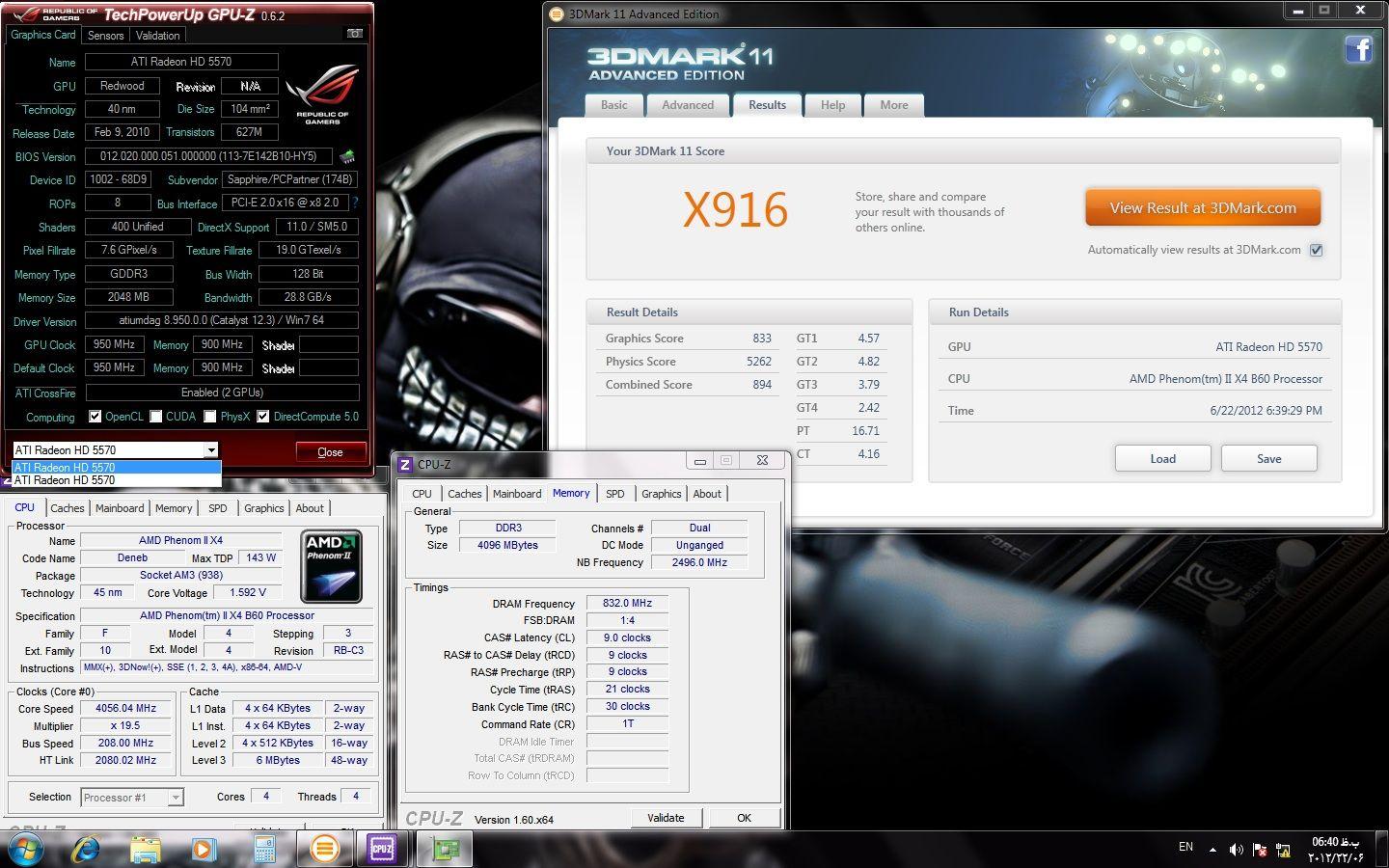Open Mainboard tab in front CPU-Z window

click(517, 494)
